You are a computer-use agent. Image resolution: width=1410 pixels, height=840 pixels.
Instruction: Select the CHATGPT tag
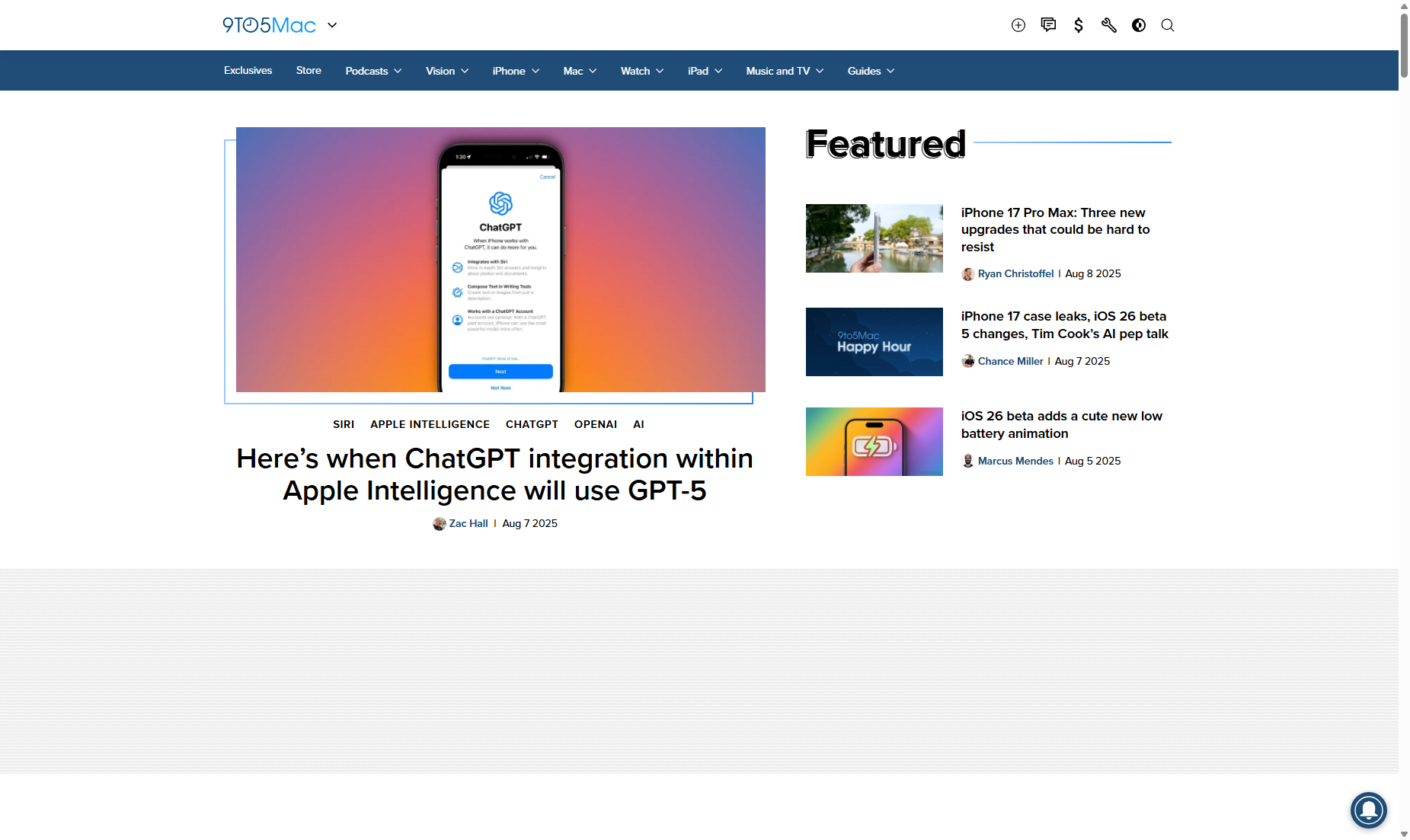click(532, 424)
